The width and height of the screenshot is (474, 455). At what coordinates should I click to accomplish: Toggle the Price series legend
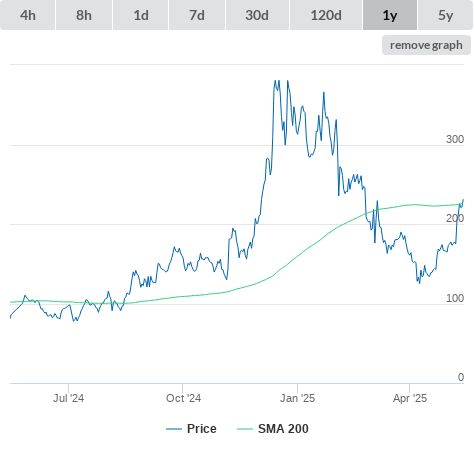coord(191,429)
